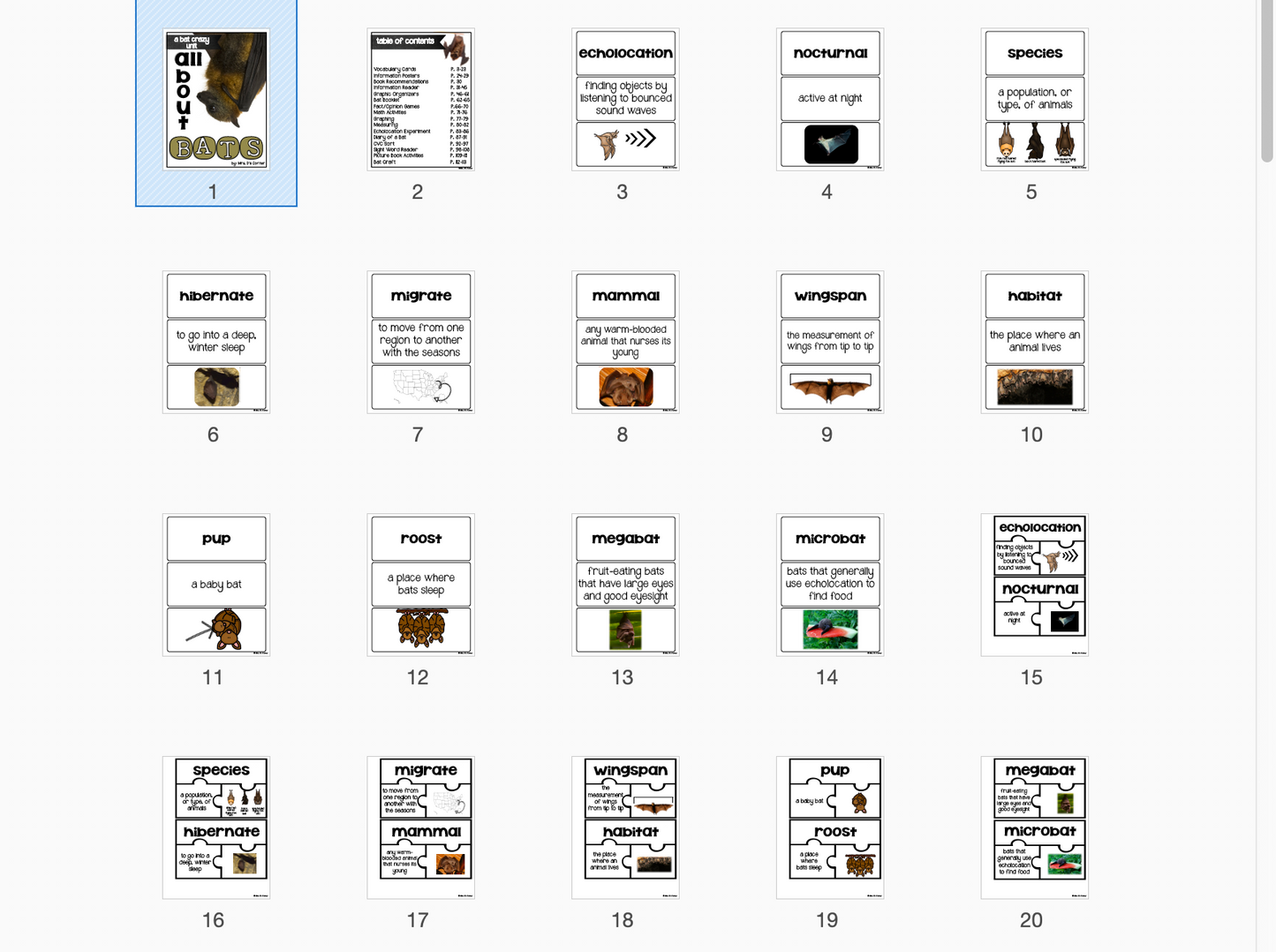Select the All About Bats cover page thumbnail

(x=216, y=100)
